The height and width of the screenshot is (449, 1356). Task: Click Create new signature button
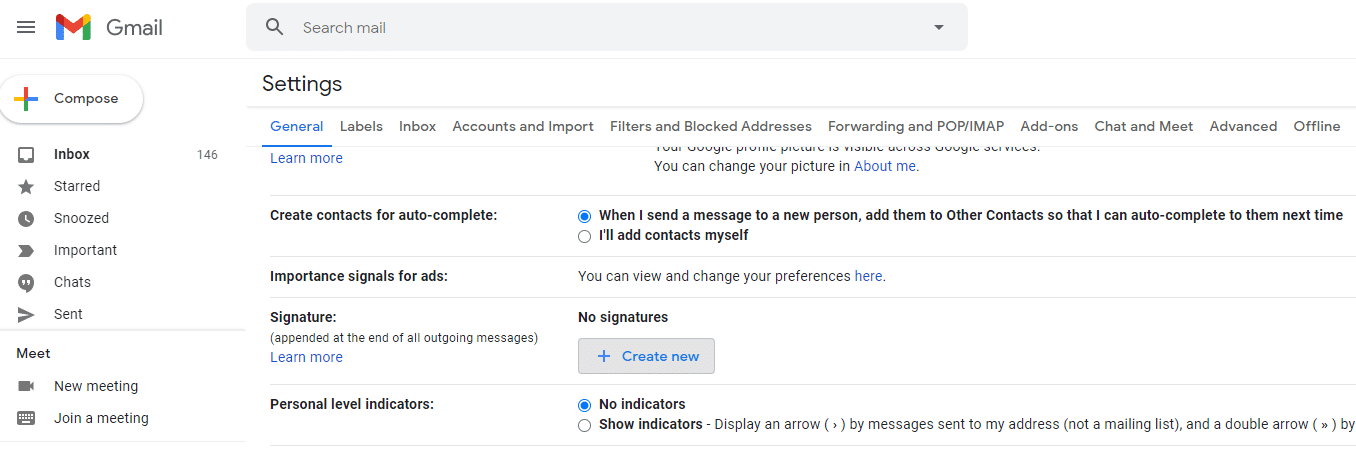[x=646, y=356]
